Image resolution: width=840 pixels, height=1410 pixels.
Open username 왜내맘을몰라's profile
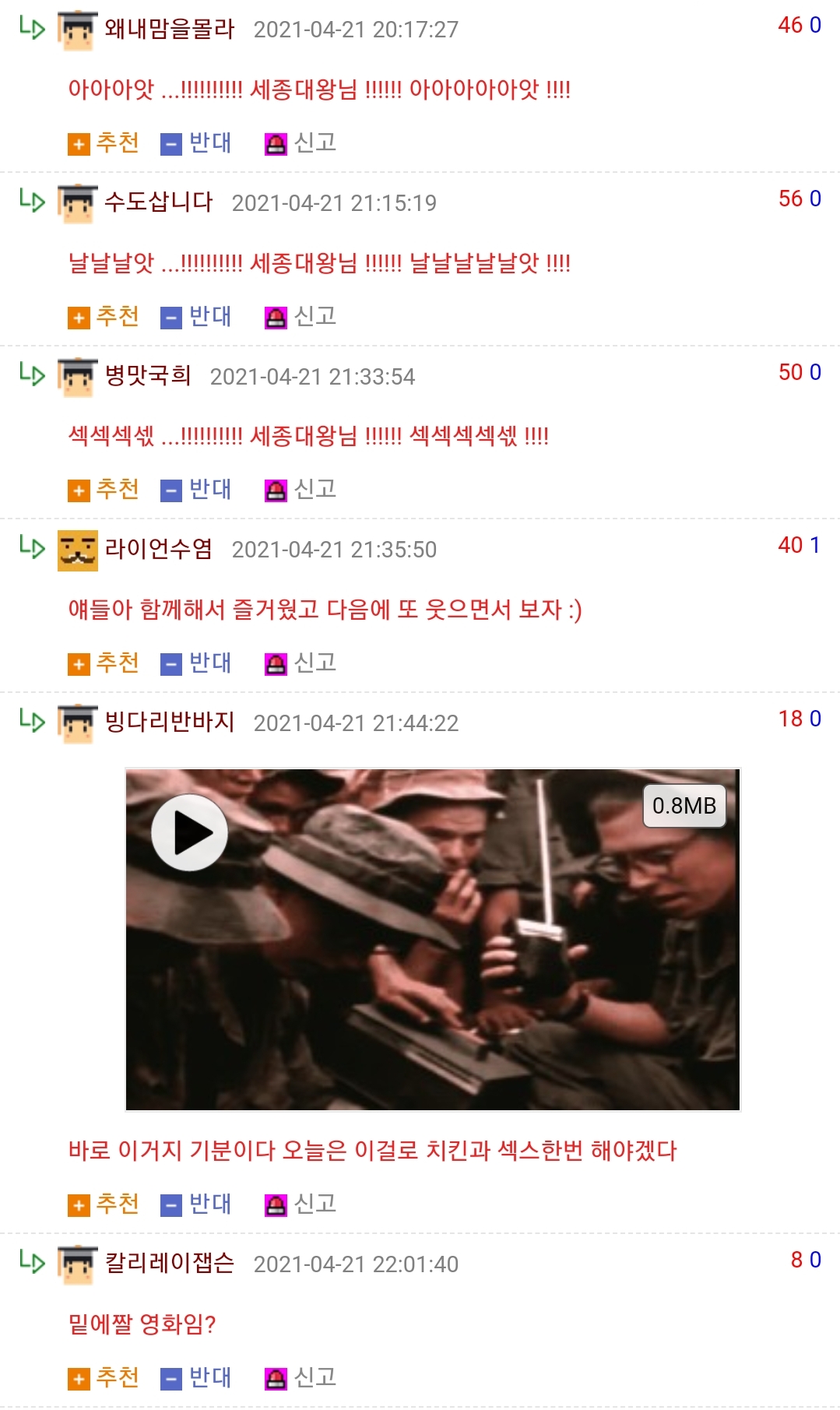(x=170, y=29)
